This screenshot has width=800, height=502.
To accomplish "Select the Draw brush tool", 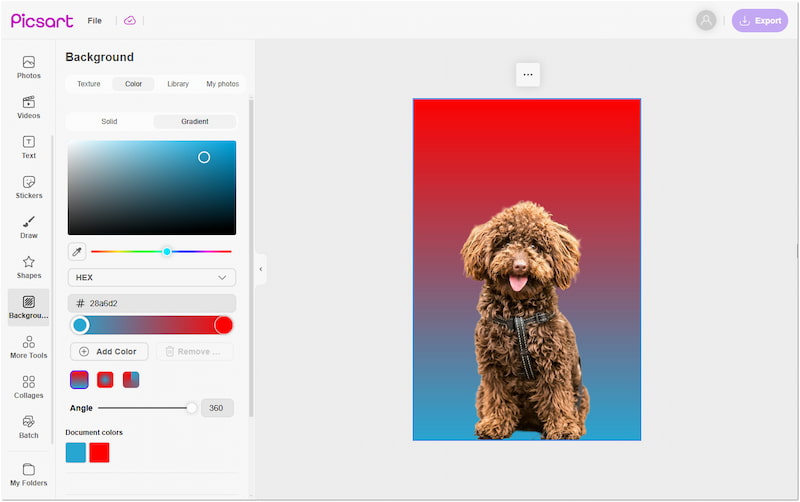I will click(x=29, y=227).
